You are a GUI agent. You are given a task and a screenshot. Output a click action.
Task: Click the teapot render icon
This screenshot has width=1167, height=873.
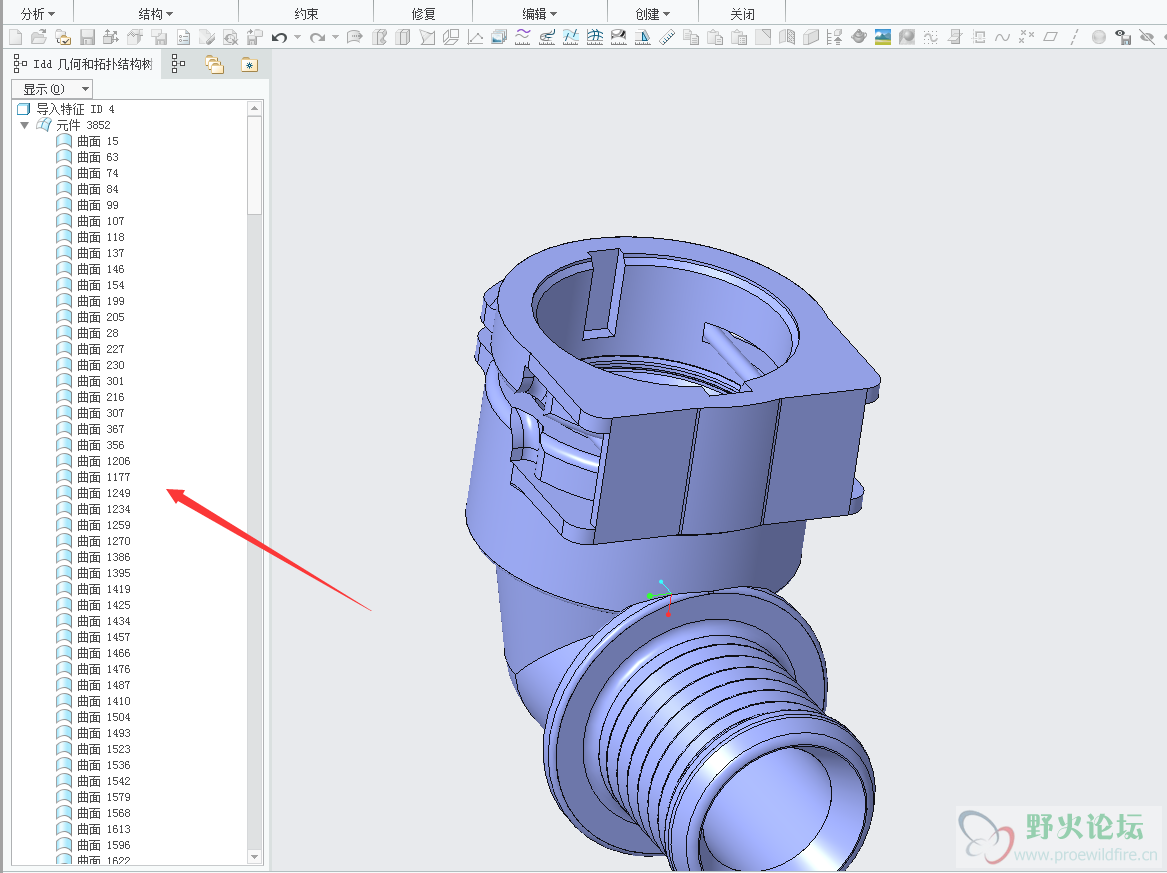[x=859, y=36]
